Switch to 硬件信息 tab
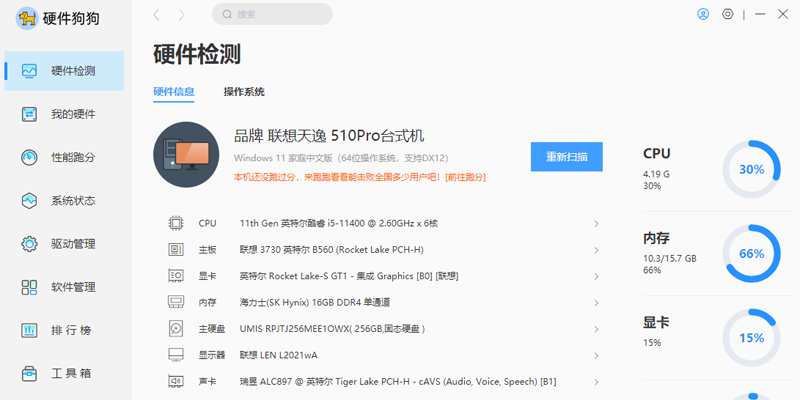Image resolution: width=800 pixels, height=400 pixels. pyautogui.click(x=173, y=92)
